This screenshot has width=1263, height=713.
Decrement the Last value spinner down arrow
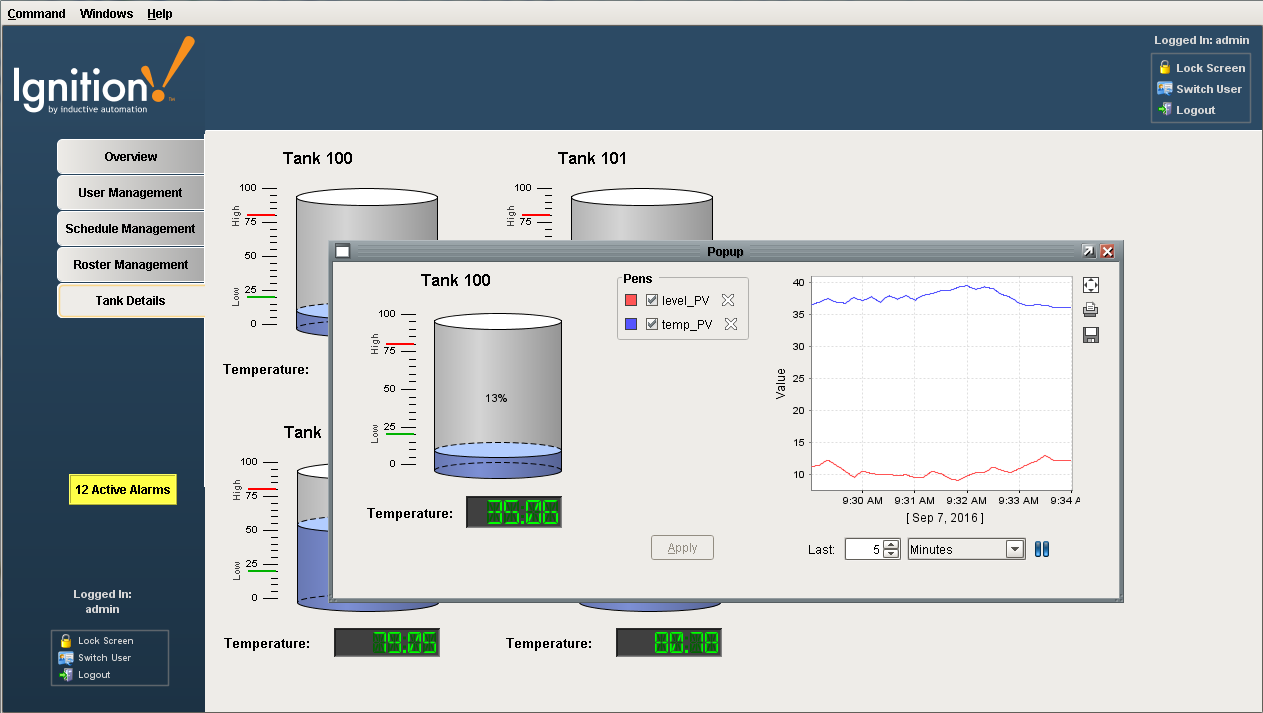coord(891,554)
